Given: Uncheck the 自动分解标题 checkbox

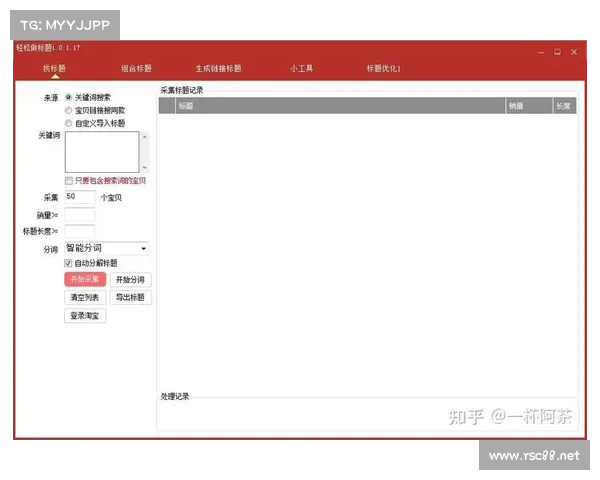Looking at the screenshot, I should [x=69, y=263].
